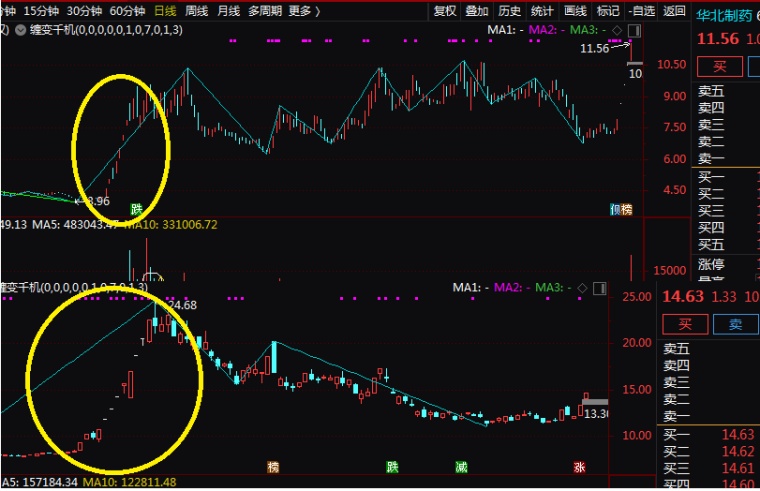Click the 11.56 quote price in upper panel
Image resolution: width=760 pixels, height=491 pixels.
[718, 39]
